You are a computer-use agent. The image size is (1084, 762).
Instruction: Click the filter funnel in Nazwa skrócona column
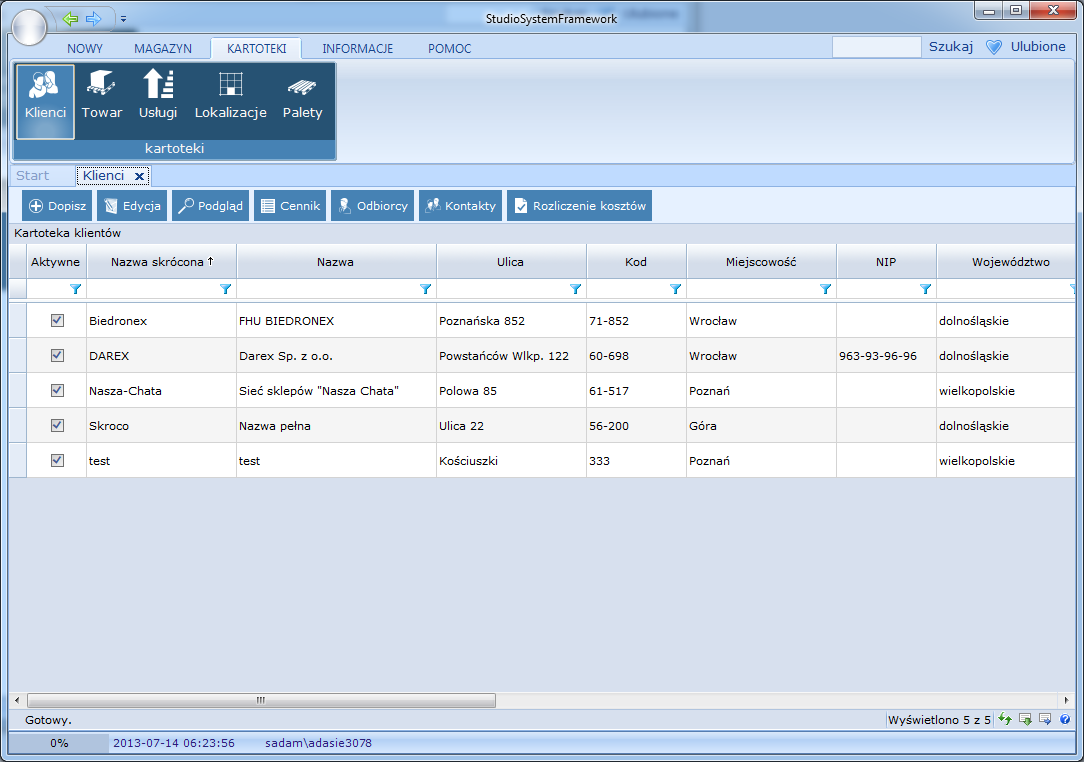(225, 289)
